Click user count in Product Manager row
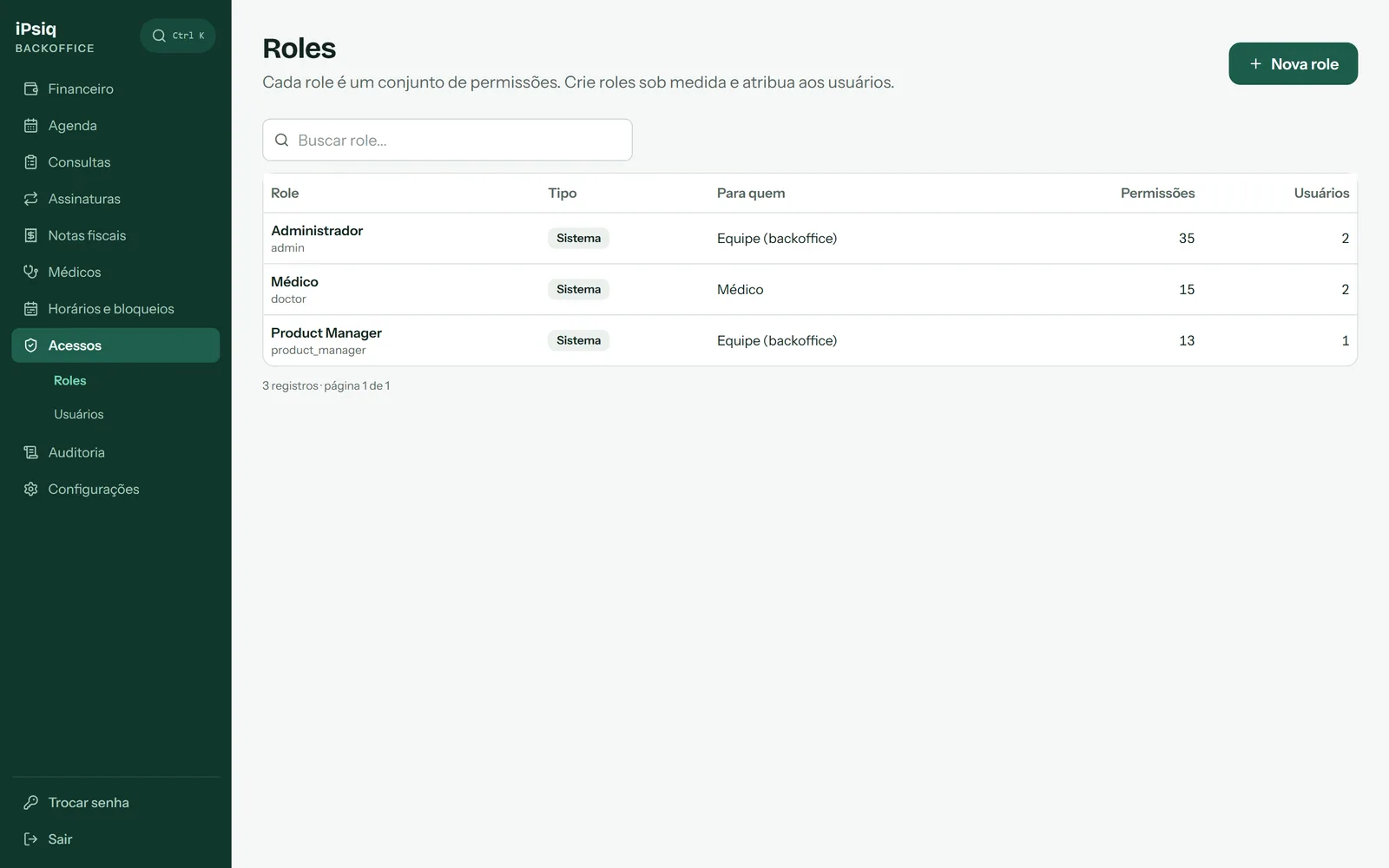This screenshot has height=868, width=1389. pos(1346,341)
